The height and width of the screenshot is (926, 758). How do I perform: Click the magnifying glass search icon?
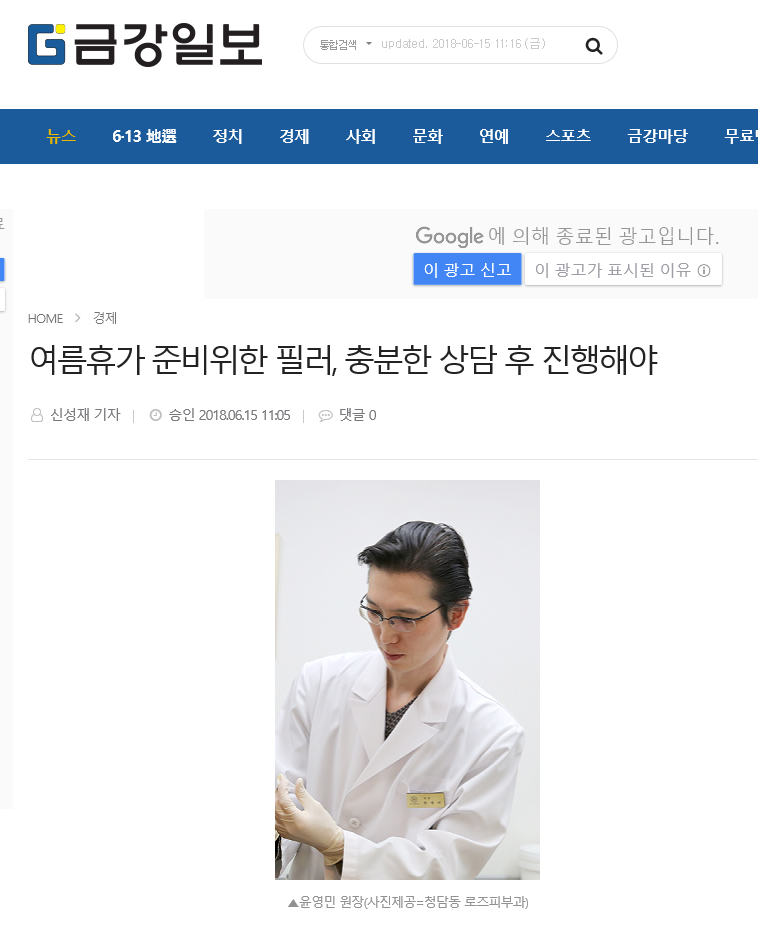(x=593, y=45)
